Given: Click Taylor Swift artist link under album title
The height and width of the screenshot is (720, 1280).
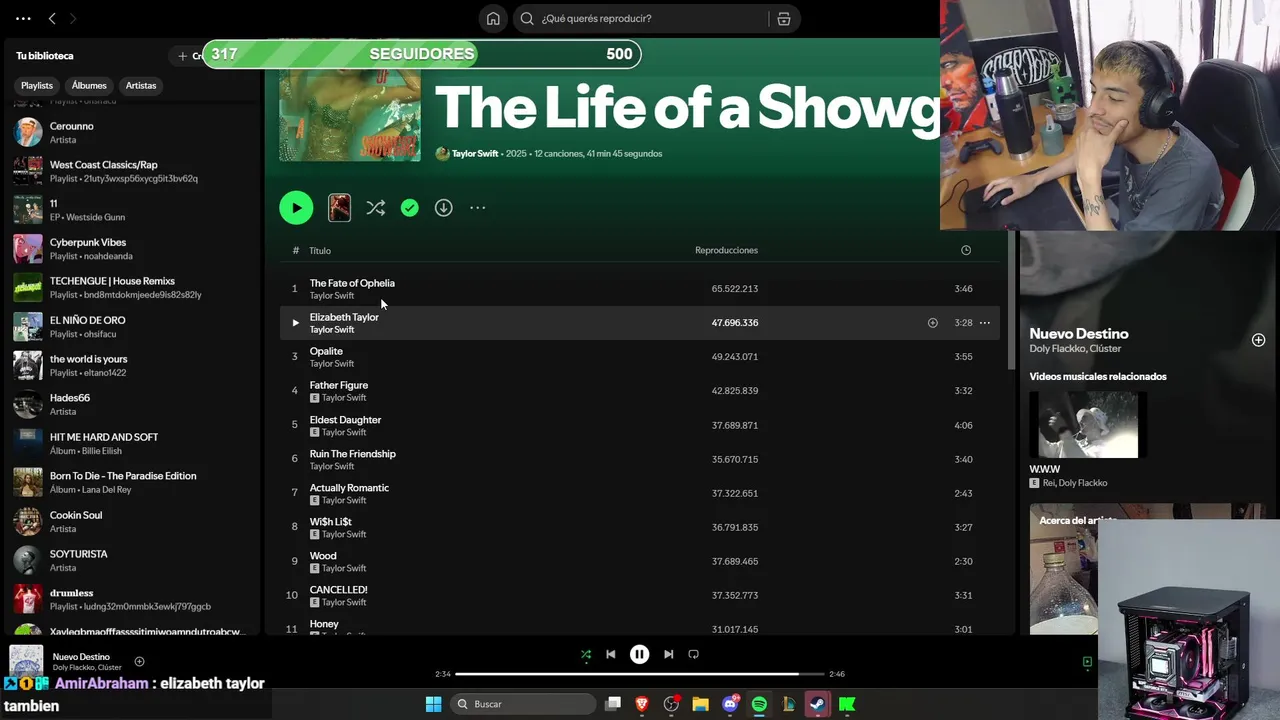Looking at the screenshot, I should pyautogui.click(x=474, y=154).
